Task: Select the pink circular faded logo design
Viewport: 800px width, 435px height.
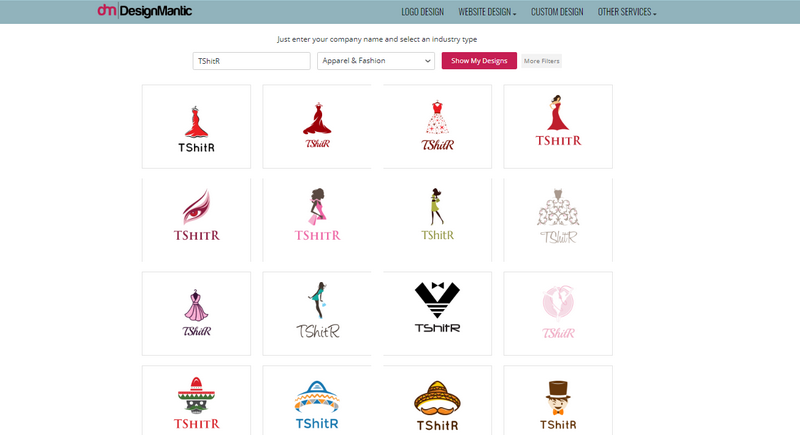Action: pos(557,312)
